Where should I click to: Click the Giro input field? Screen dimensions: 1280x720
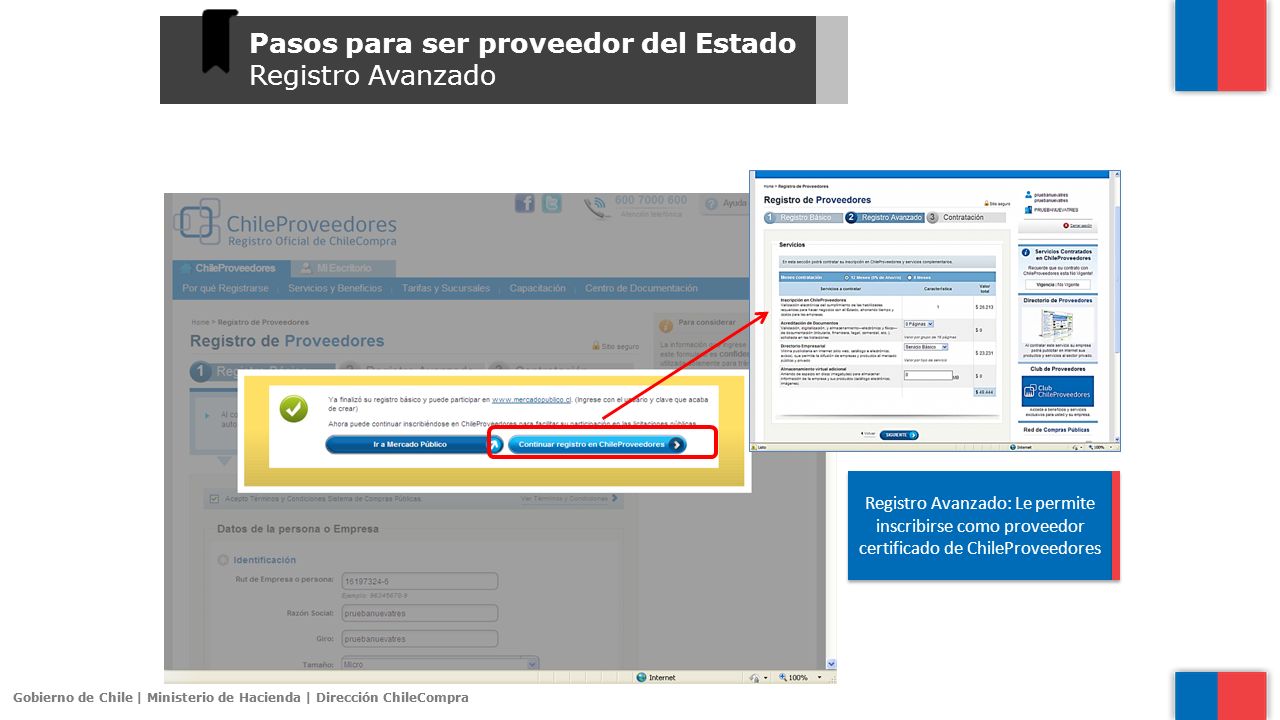point(419,638)
